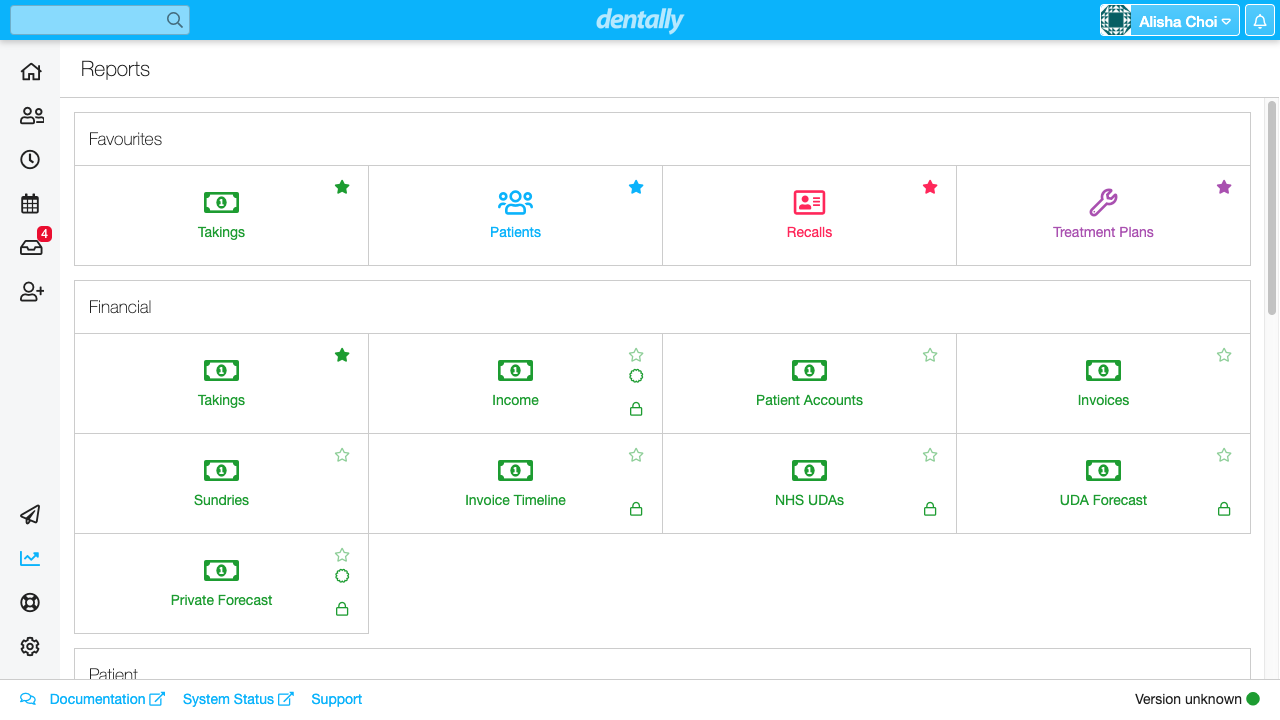Open the paper plane sidebar icon
The width and height of the screenshot is (1280, 720).
[30, 515]
